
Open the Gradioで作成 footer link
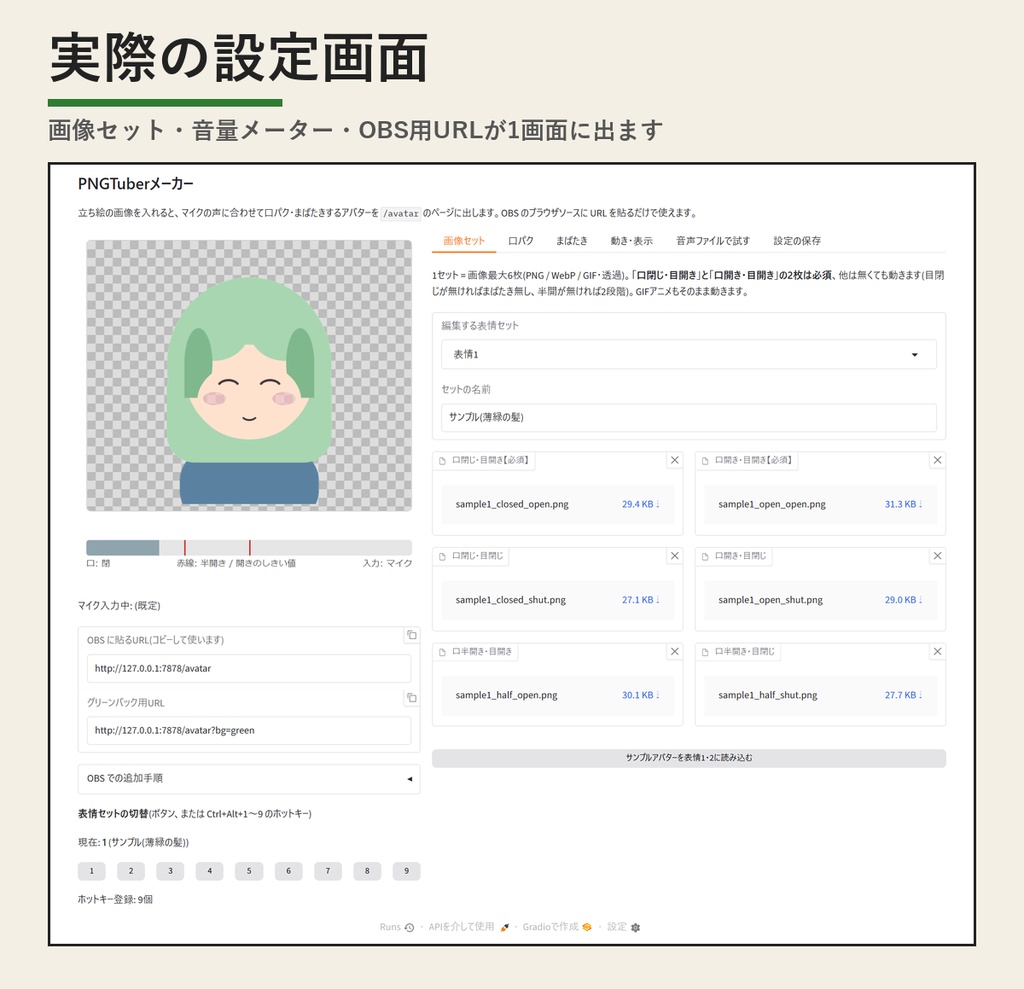pyautogui.click(x=556, y=927)
